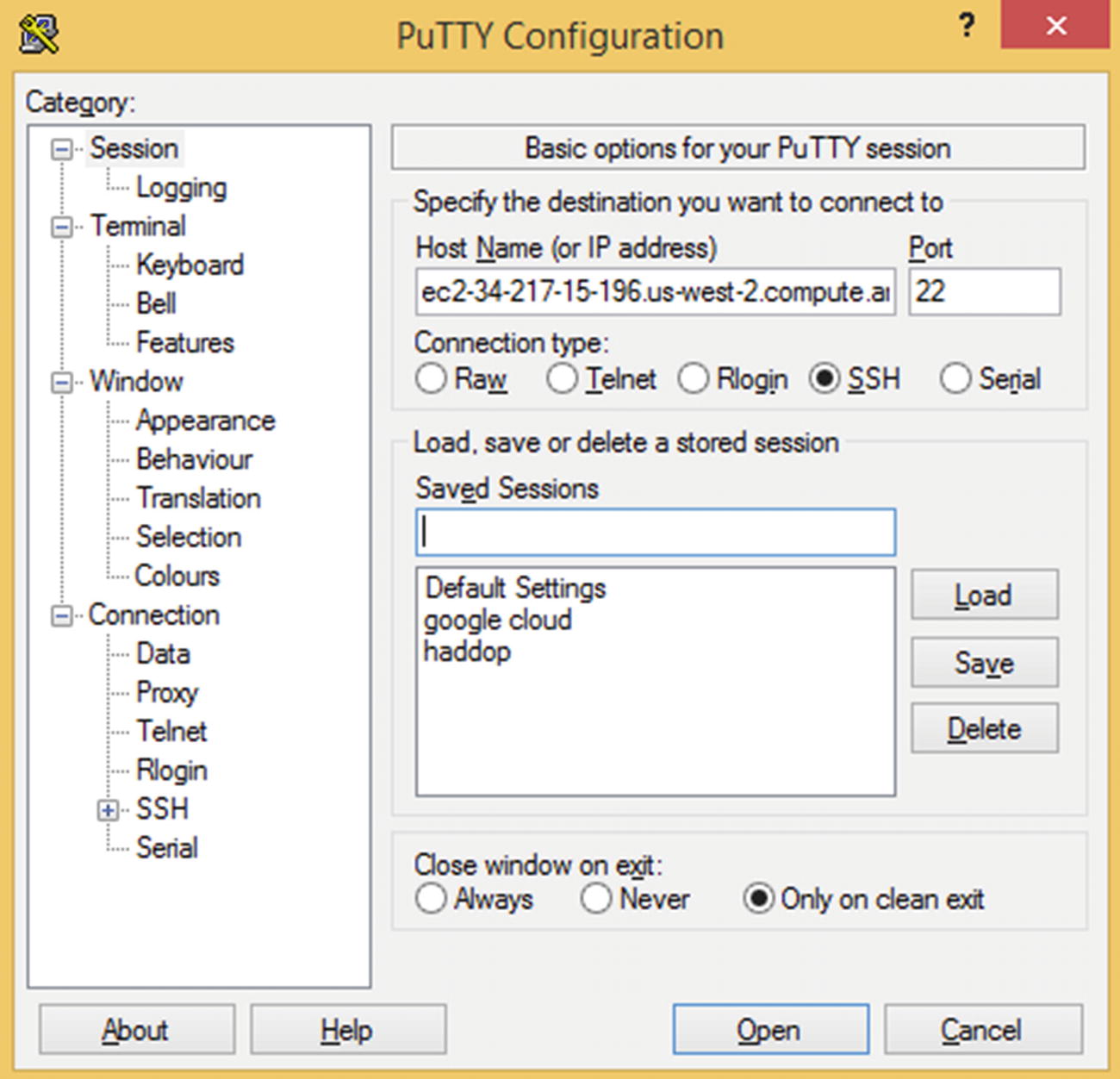1120x1079 pixels.
Task: Collapse the Connection category node
Action: 61,616
